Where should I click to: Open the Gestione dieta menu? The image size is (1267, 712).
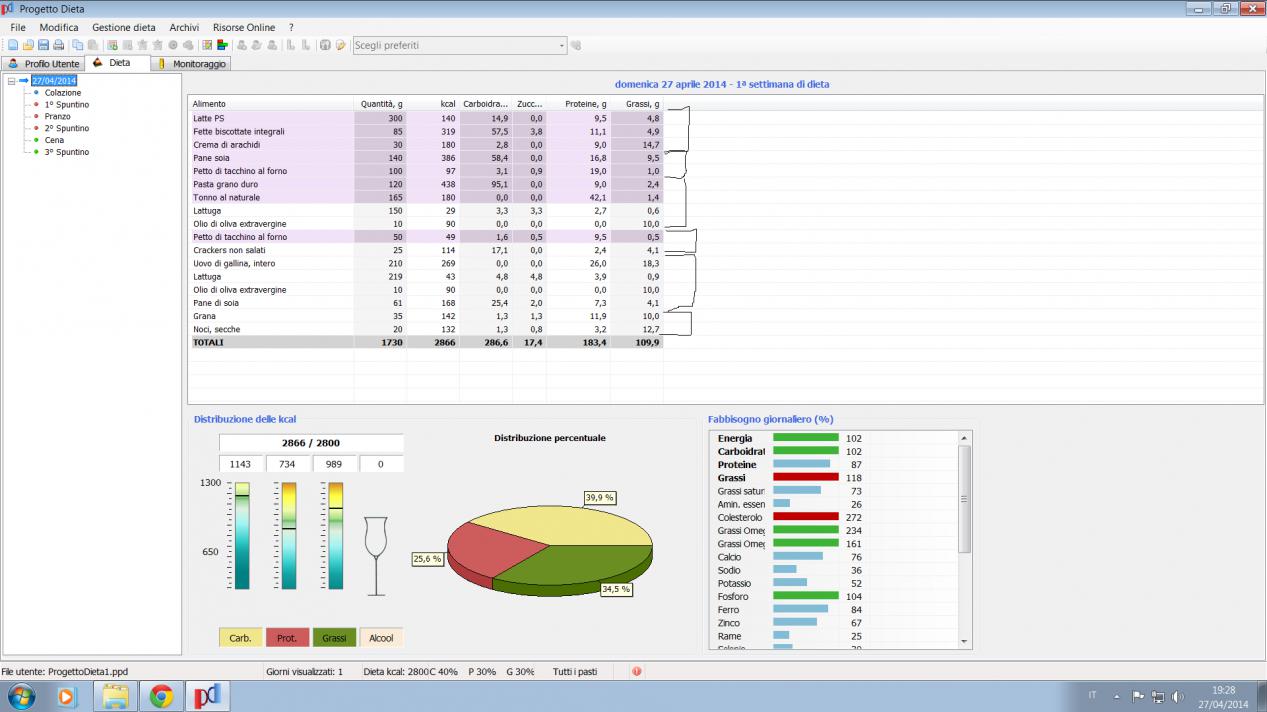[123, 27]
